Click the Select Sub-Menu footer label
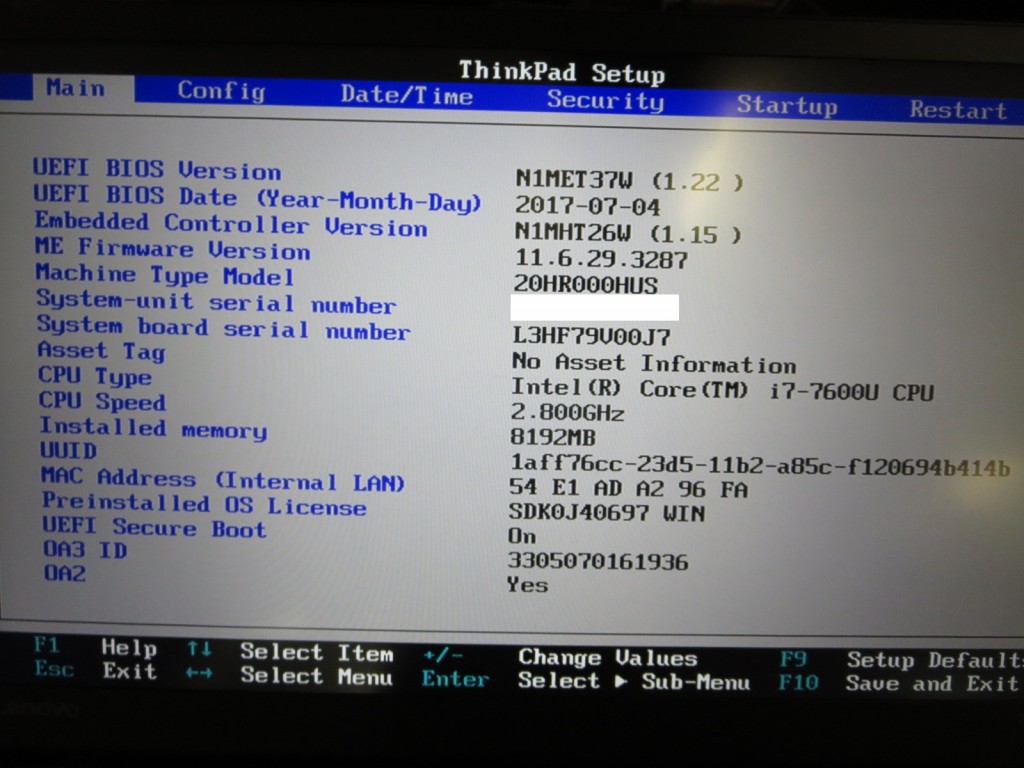Image resolution: width=1024 pixels, height=768 pixels. pyautogui.click(x=634, y=681)
